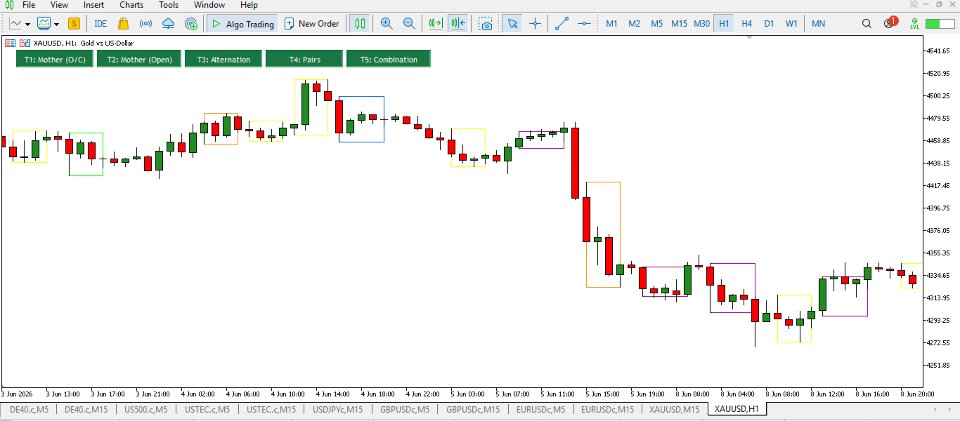Click the T2: Mother (Open) button

click(x=140, y=59)
